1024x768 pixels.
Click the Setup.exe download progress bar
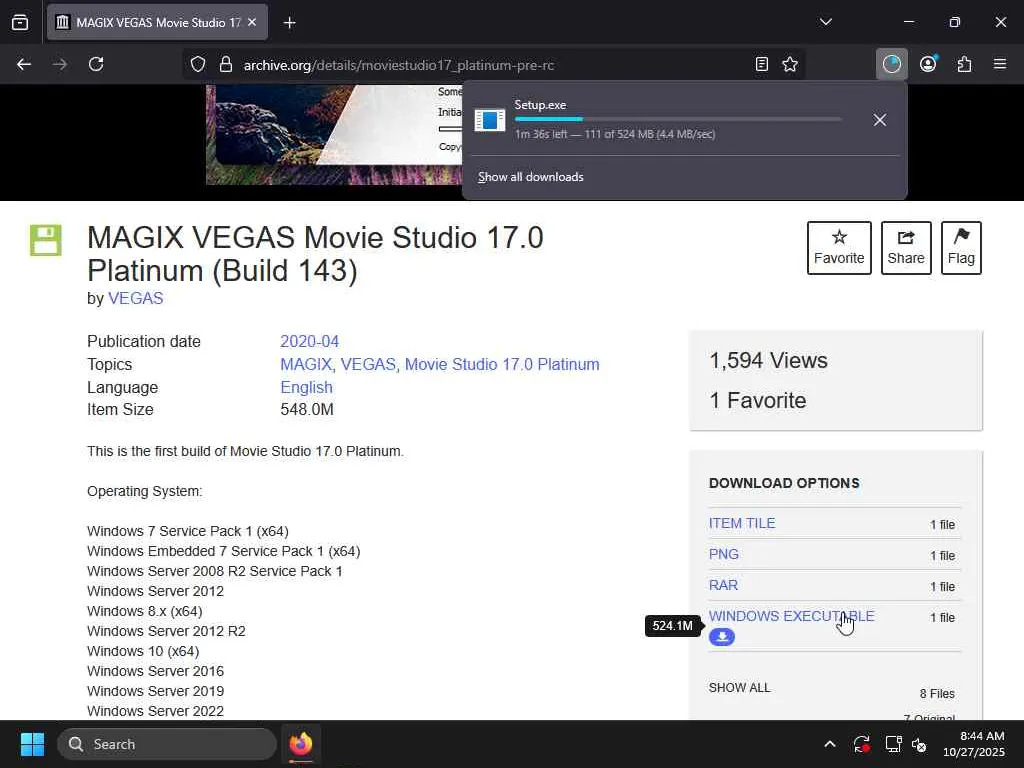pyautogui.click(x=678, y=120)
